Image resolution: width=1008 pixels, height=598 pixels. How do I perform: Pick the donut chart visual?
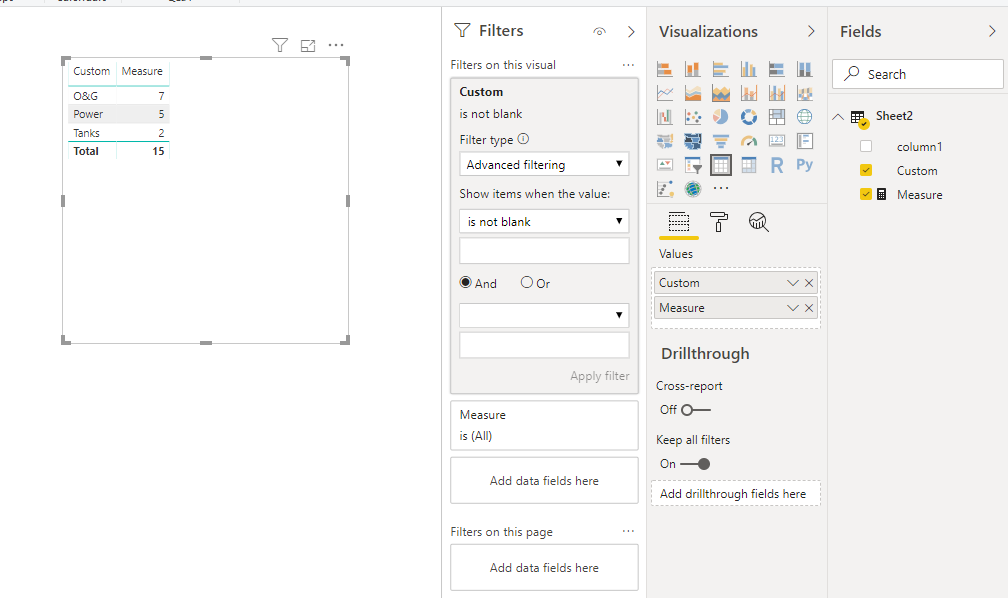[x=748, y=117]
